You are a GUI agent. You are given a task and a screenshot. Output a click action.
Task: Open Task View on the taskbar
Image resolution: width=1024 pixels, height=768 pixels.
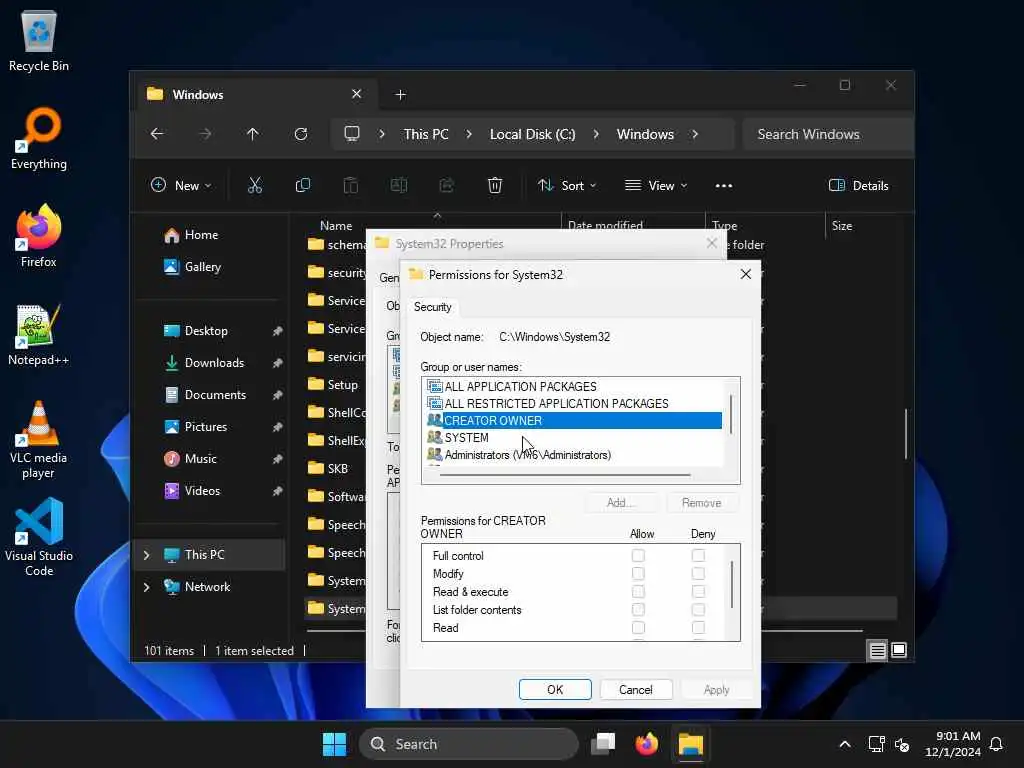click(603, 744)
